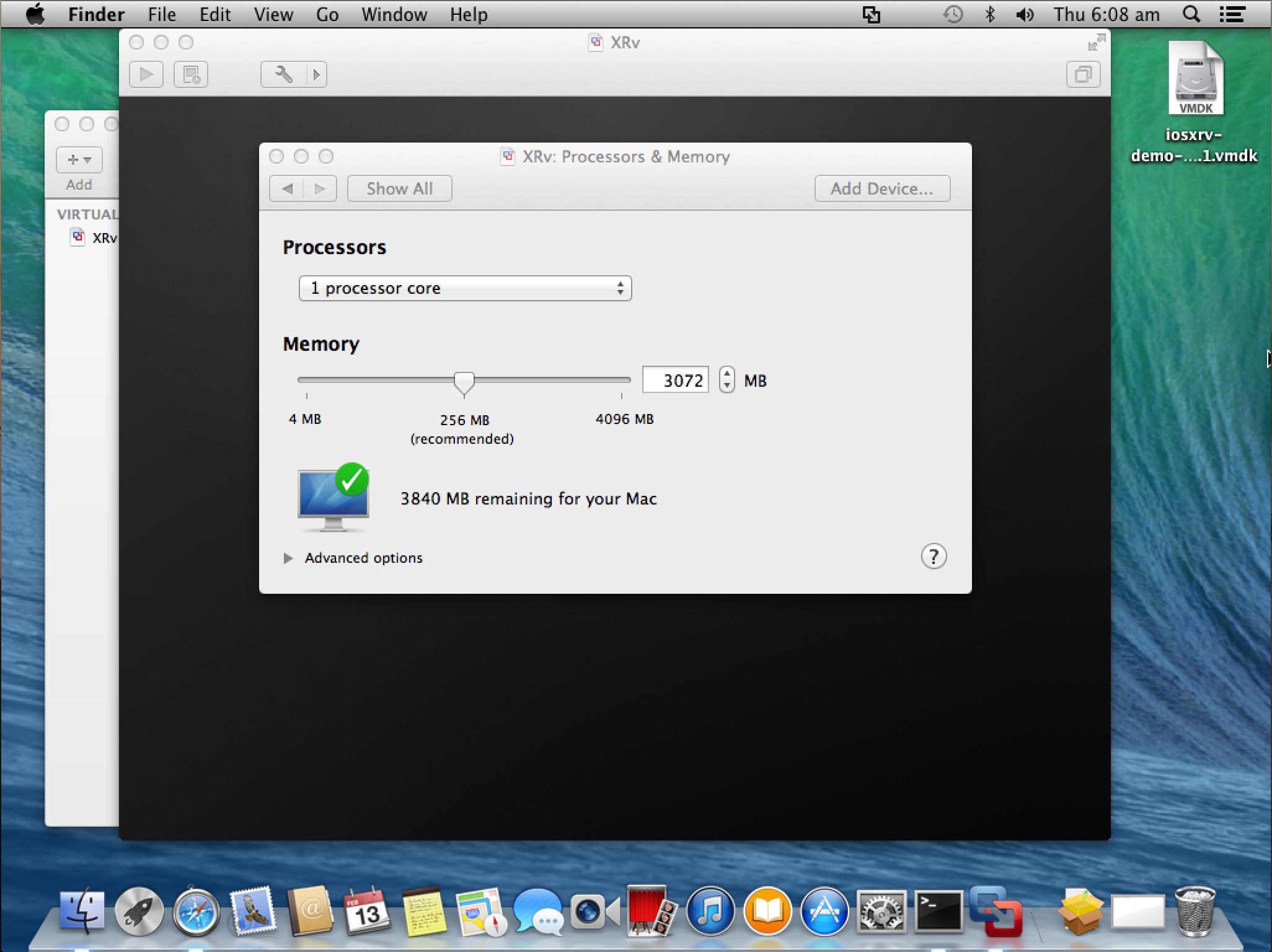Open iBooks from the Dock

pyautogui.click(x=767, y=911)
